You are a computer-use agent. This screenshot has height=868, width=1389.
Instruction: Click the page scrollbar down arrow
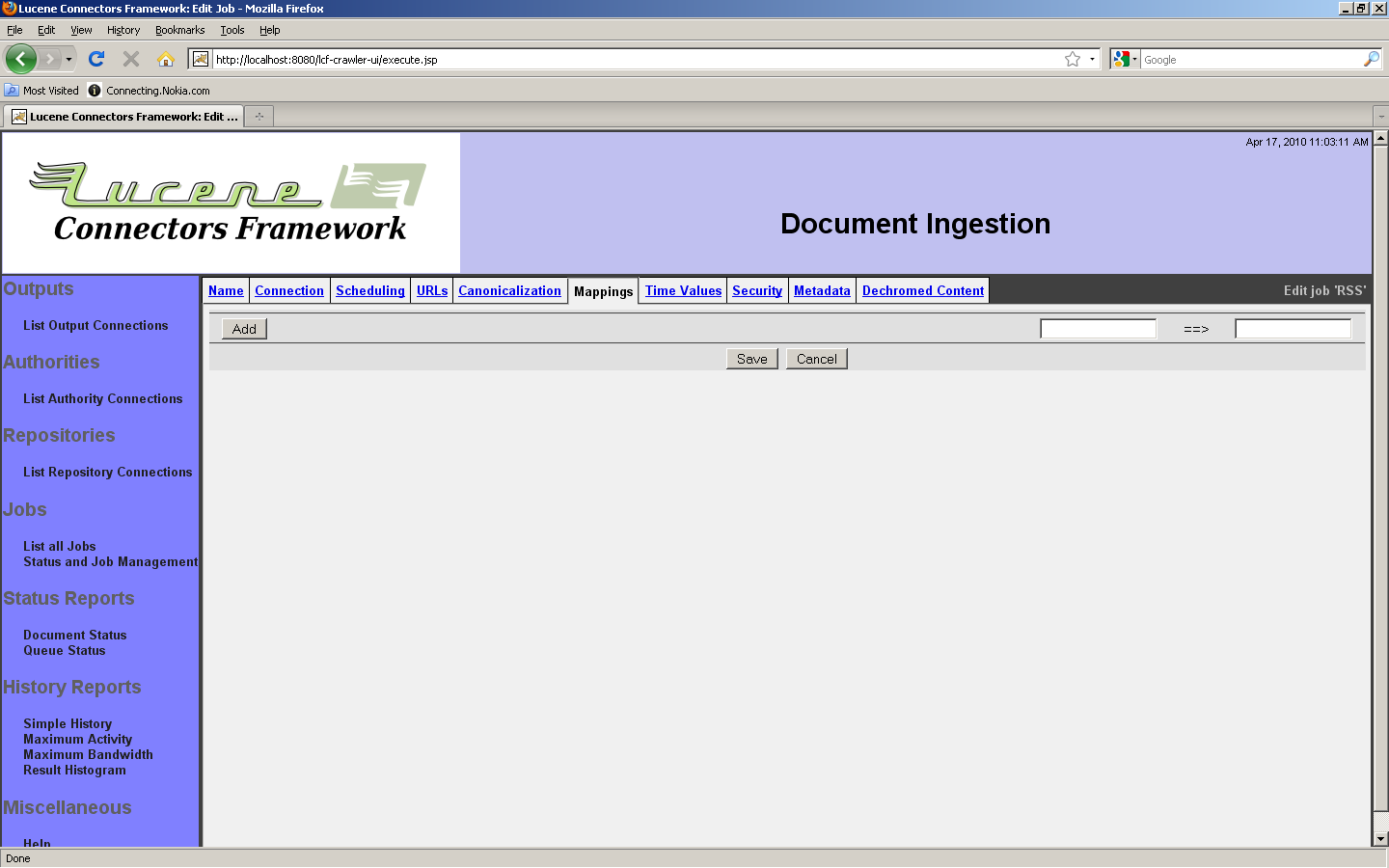[x=1380, y=839]
